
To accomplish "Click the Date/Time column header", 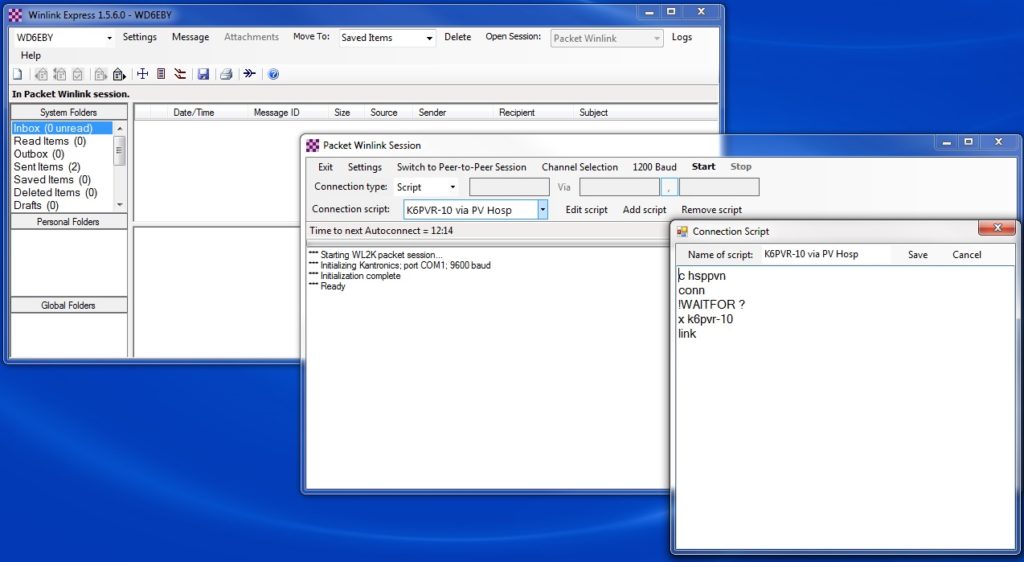I will [x=194, y=112].
